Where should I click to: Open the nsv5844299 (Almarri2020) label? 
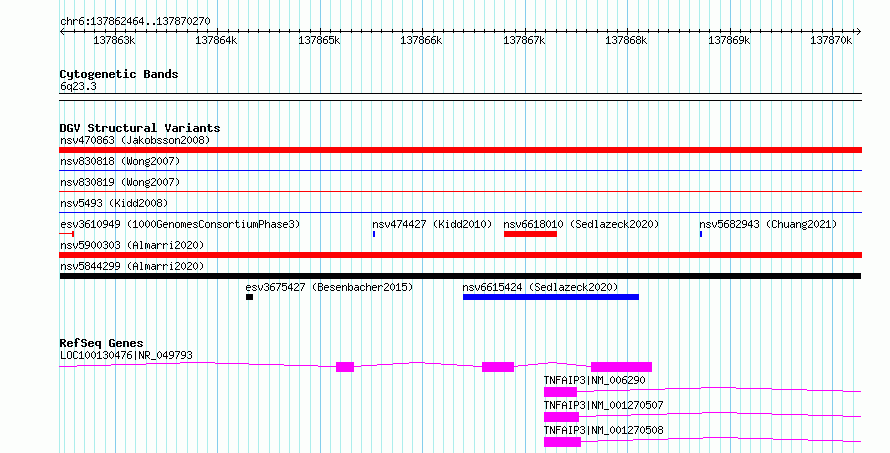(x=132, y=266)
